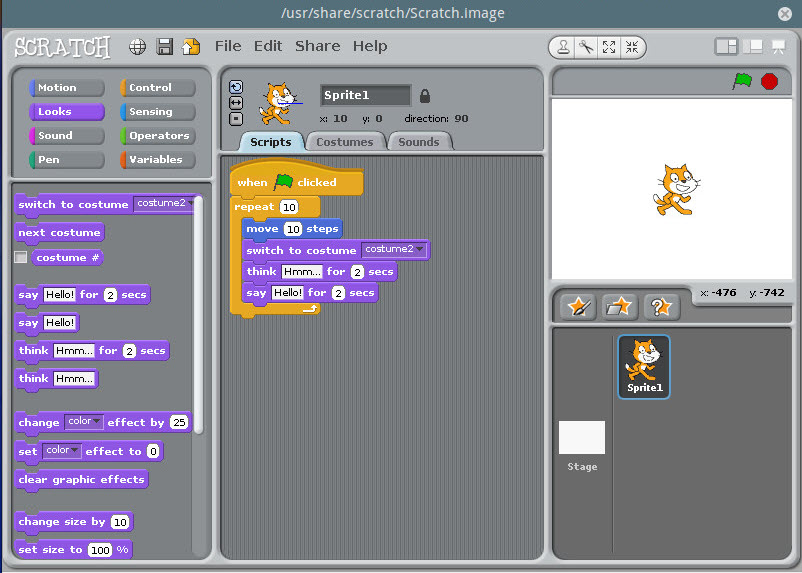Click the seconds value in script say block
The height and width of the screenshot is (573, 802).
338,293
